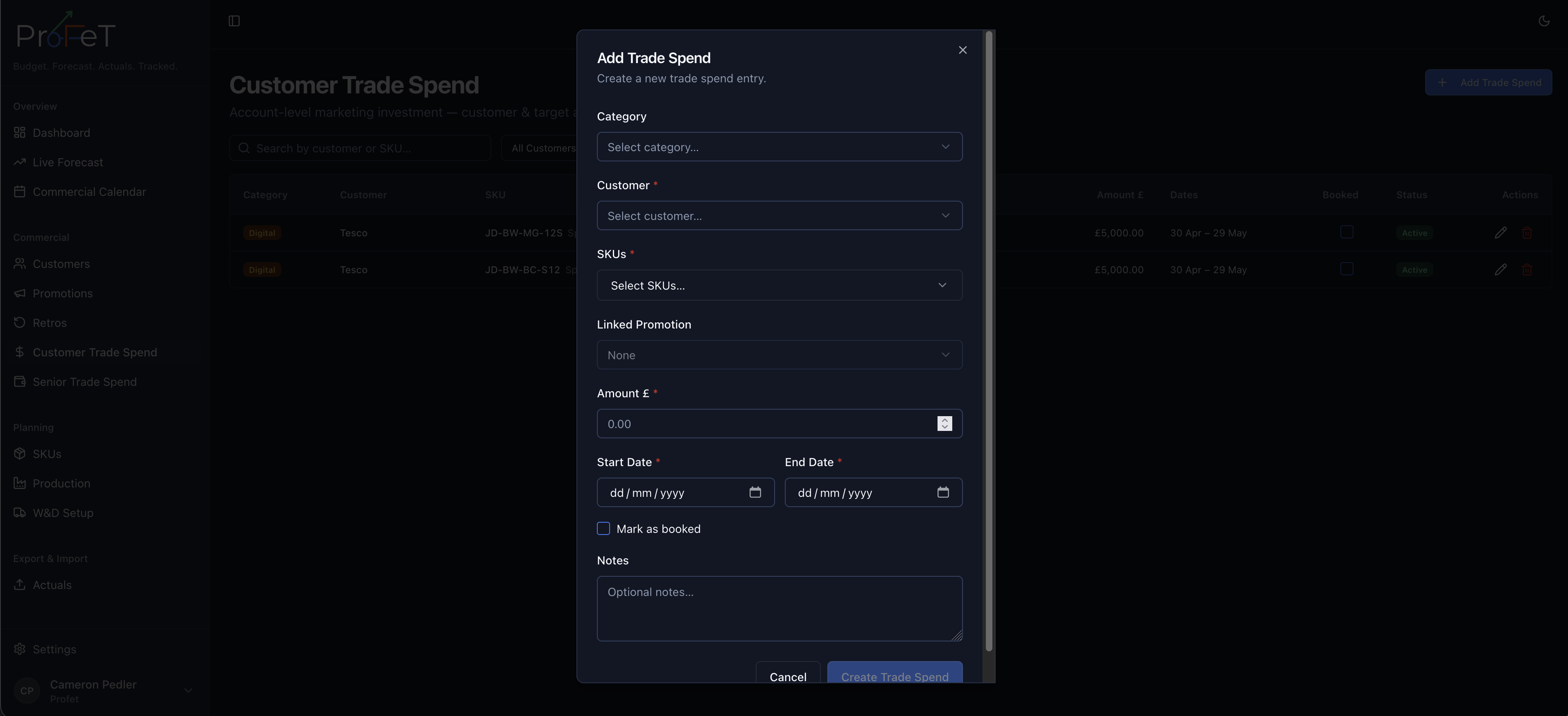Toggle the sidebar panel icon
This screenshot has width=1568, height=716.
click(x=234, y=21)
